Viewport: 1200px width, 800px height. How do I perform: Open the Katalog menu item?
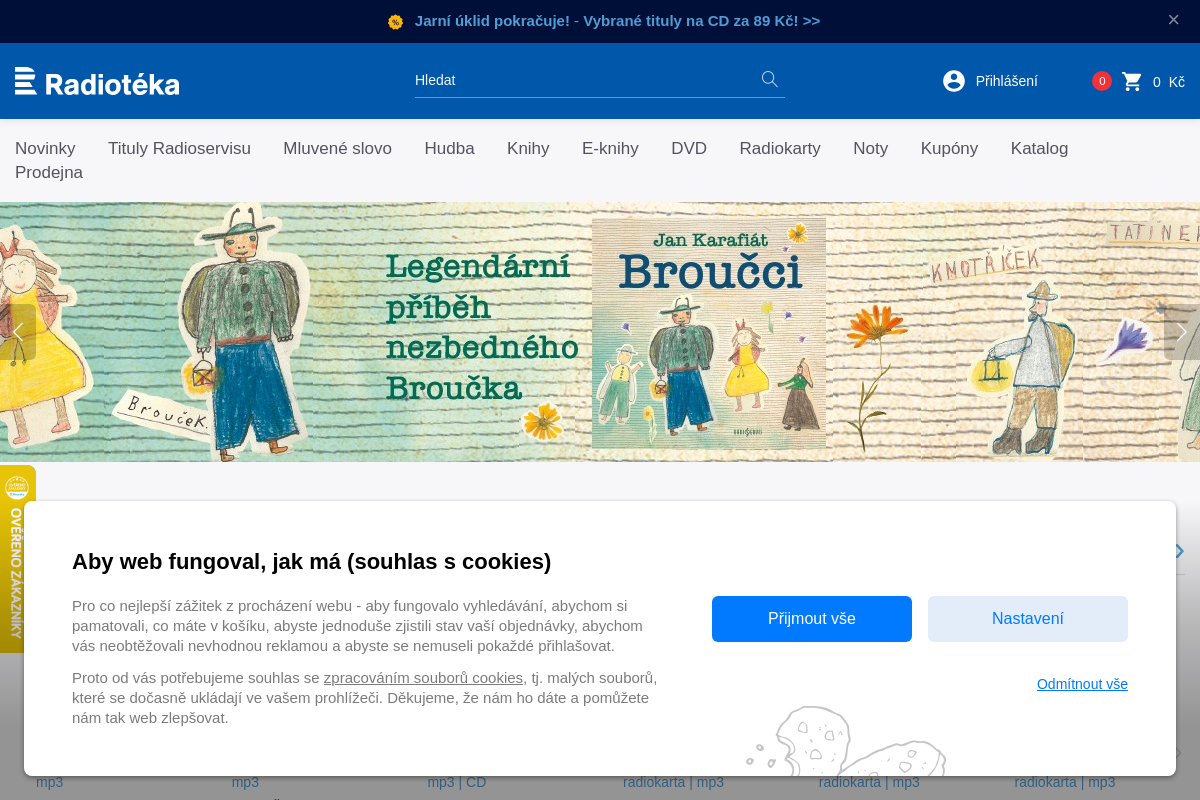1039,149
